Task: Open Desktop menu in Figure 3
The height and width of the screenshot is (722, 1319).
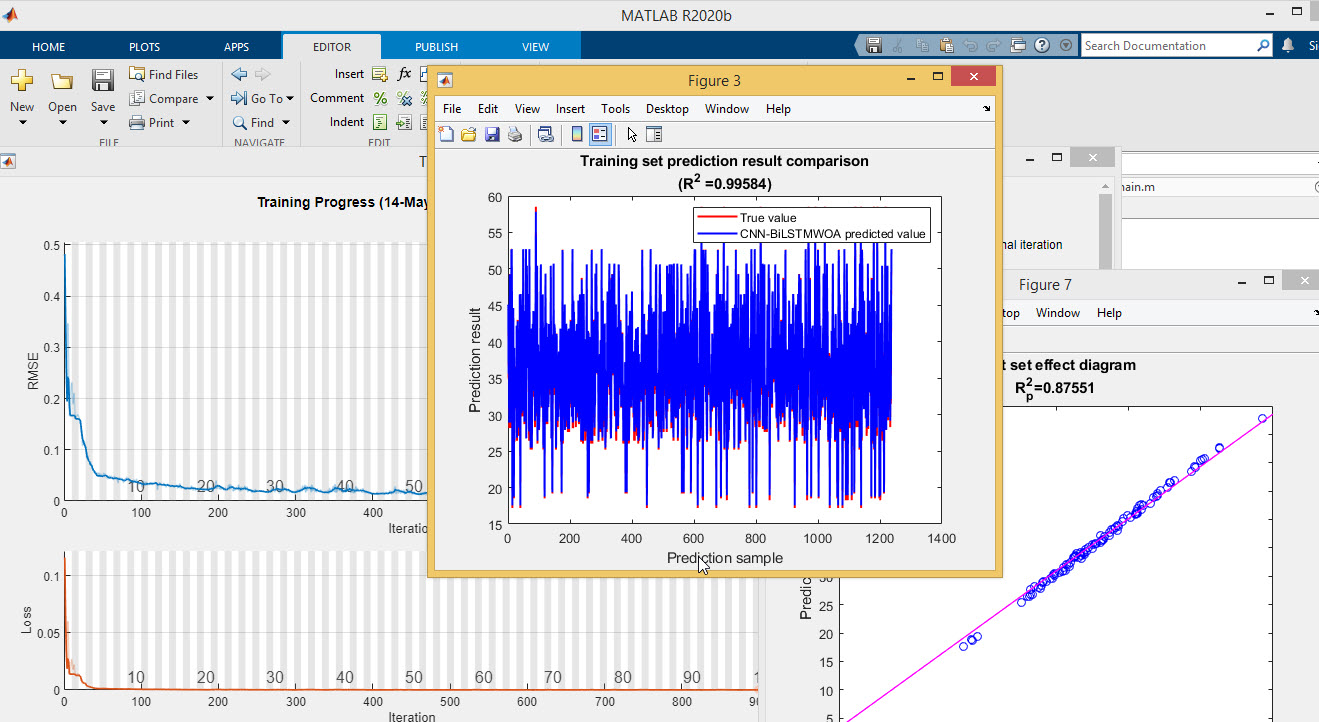Action: coord(667,109)
